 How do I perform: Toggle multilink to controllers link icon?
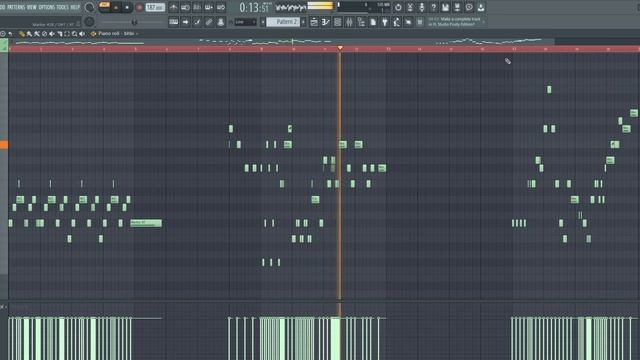pos(209,22)
